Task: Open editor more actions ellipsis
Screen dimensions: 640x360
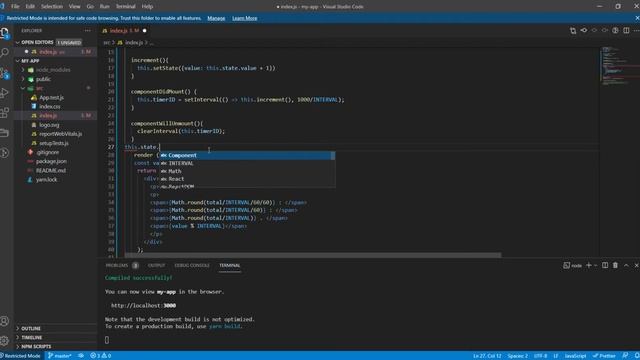Action: 637,31
